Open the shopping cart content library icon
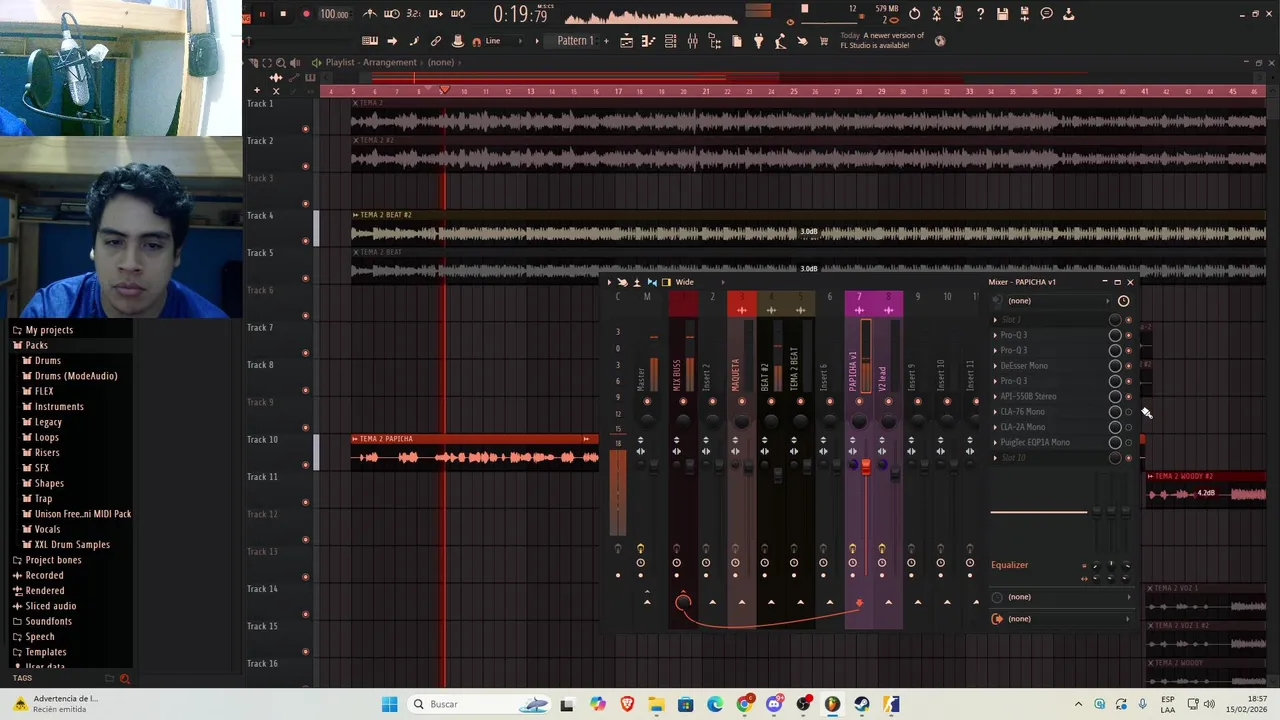The width and height of the screenshot is (1280, 720). point(824,41)
